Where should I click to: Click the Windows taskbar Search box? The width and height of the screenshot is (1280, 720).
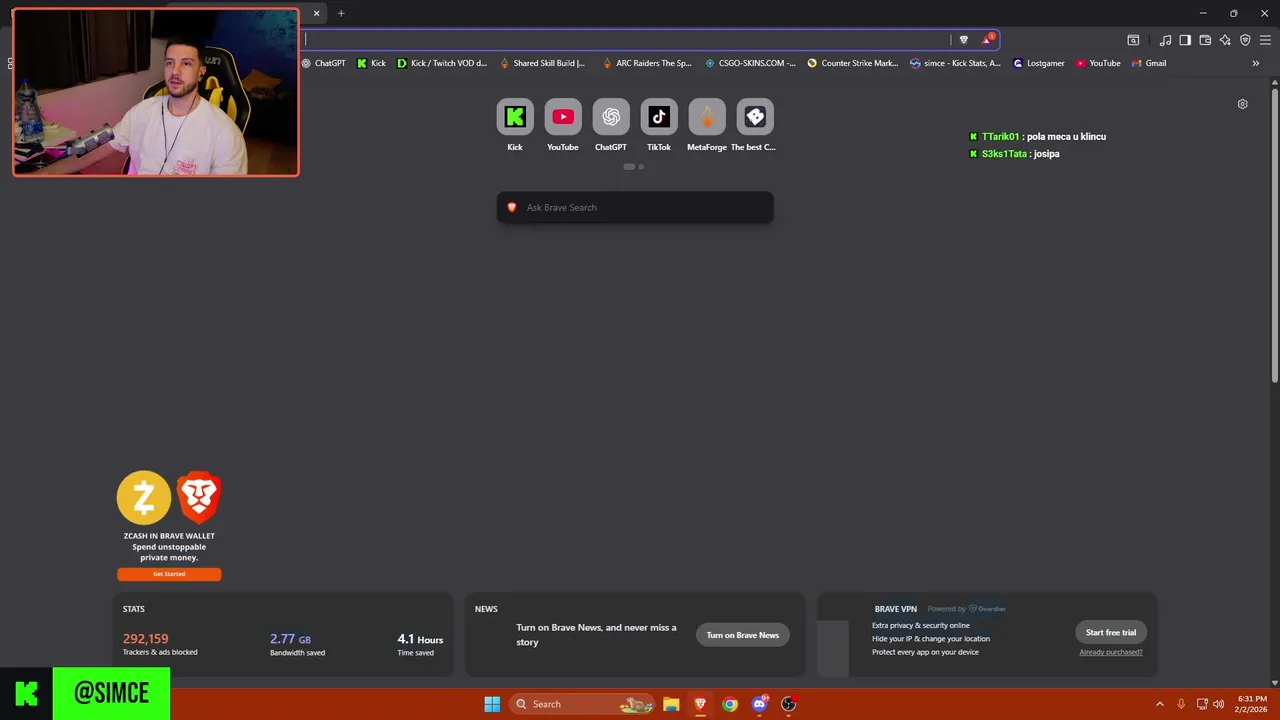tap(582, 704)
